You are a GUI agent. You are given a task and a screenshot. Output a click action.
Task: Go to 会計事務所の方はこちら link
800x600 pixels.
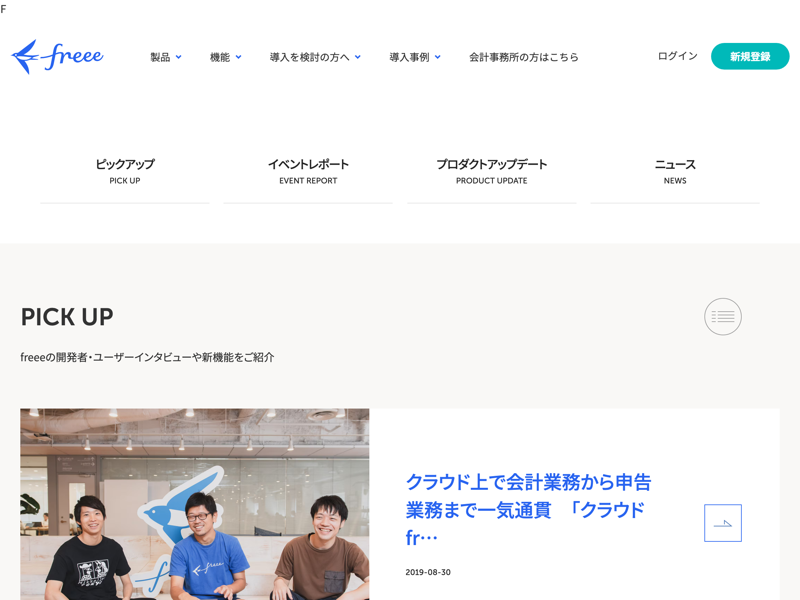pyautogui.click(x=523, y=57)
